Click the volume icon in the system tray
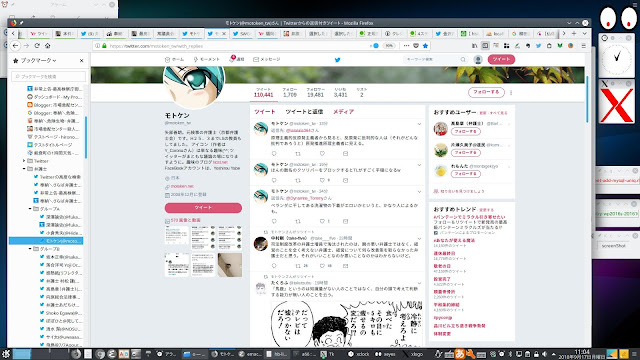640x360 pixels. 544,354
